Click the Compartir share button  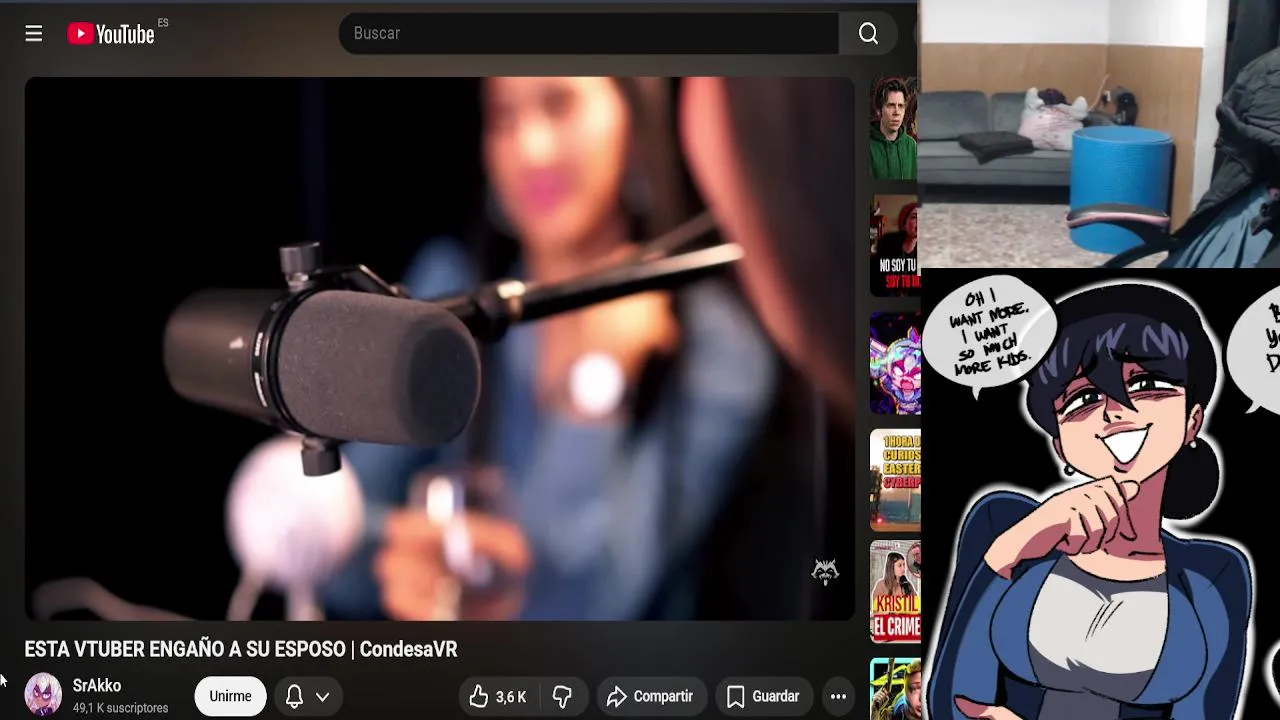click(x=651, y=696)
